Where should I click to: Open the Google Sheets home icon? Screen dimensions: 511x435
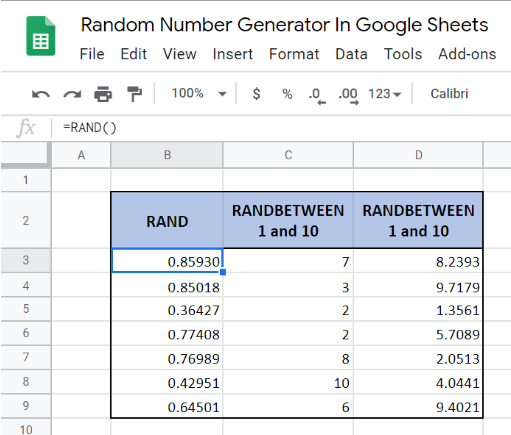coord(41,36)
